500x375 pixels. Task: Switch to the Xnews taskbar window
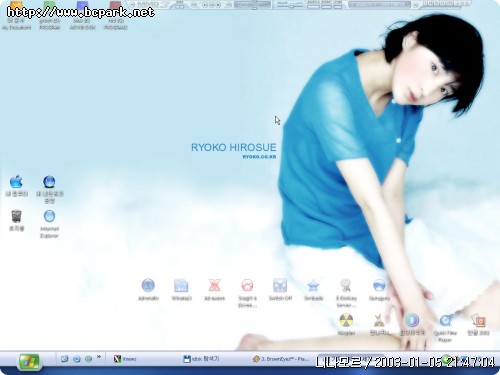(x=143, y=359)
